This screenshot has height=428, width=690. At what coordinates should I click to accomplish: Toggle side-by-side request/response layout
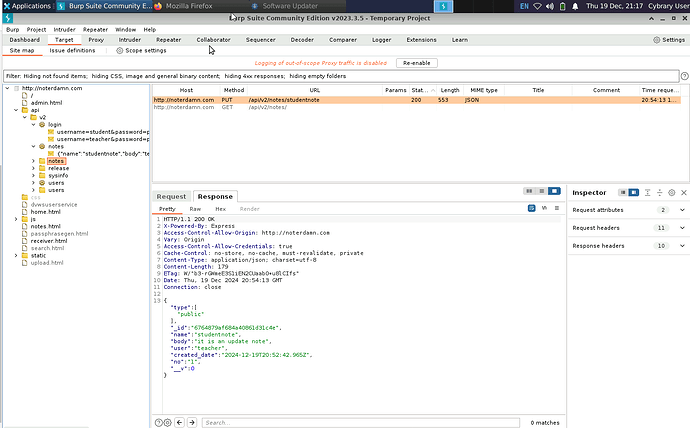coord(529,191)
